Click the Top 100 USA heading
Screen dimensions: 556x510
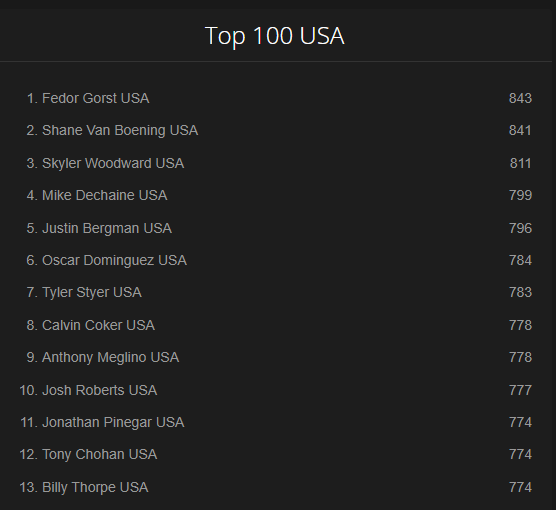click(275, 35)
